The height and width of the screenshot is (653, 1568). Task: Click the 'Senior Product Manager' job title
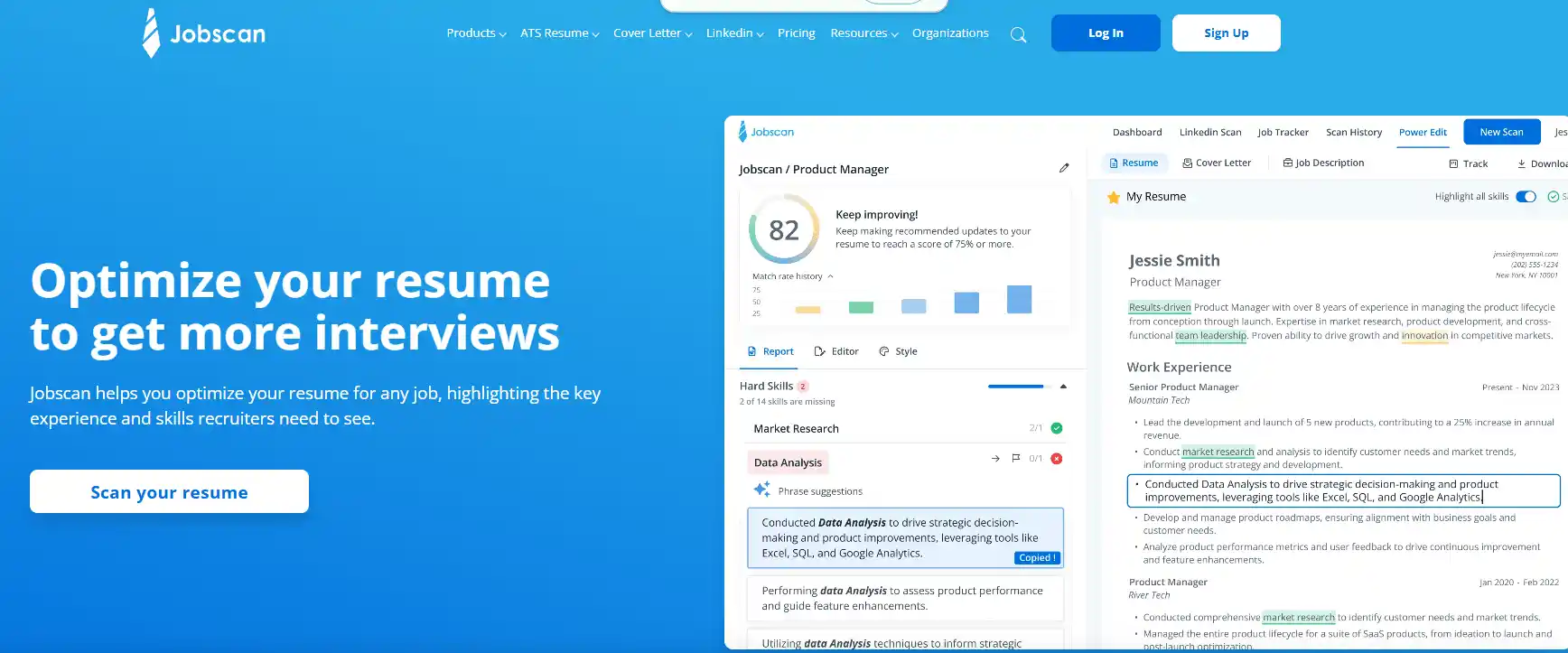coord(1183,387)
